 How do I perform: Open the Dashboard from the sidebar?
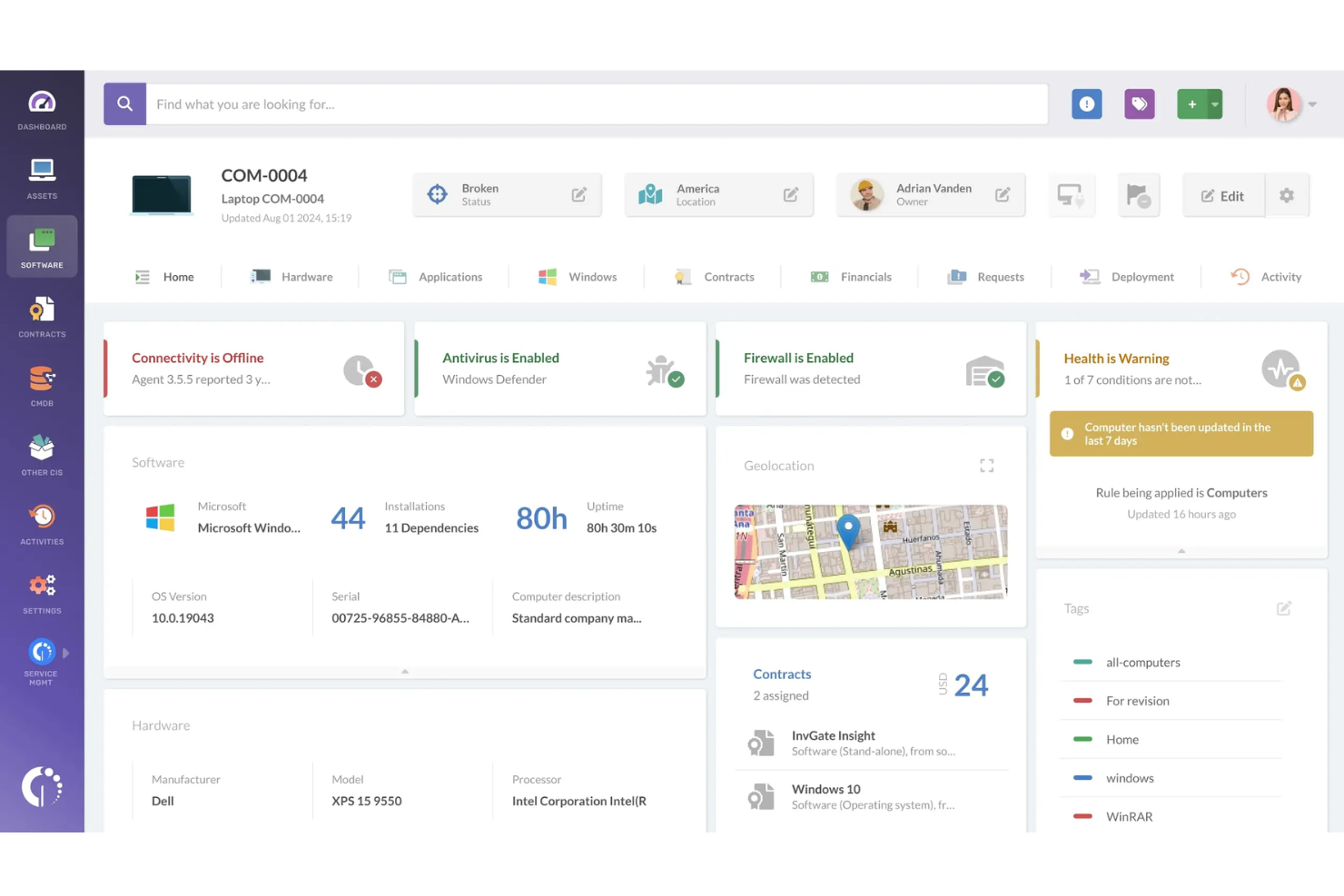point(41,109)
